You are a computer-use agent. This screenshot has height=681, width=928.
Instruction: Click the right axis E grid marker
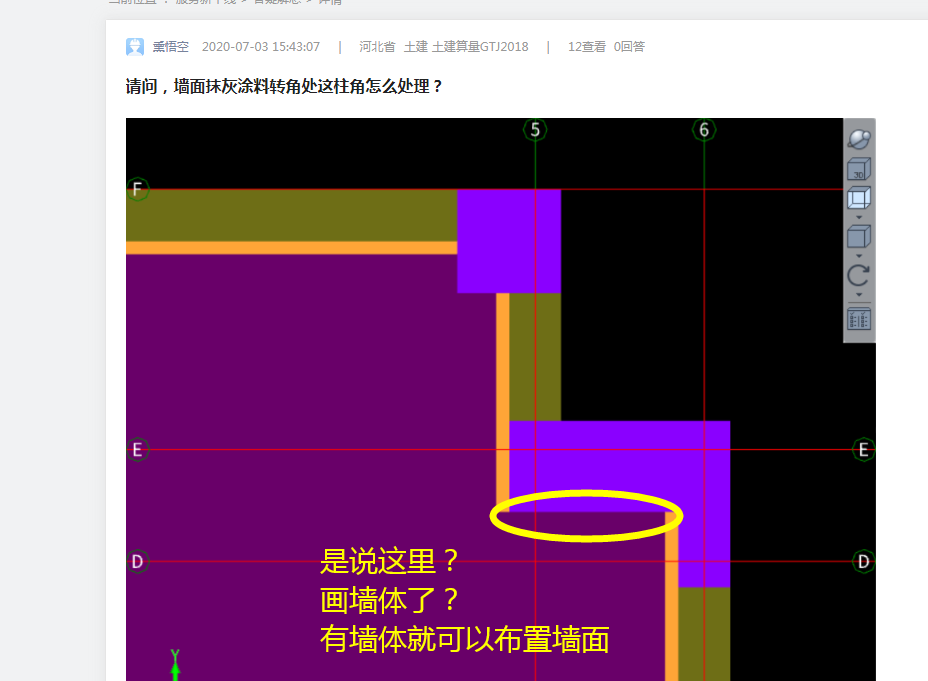pos(863,450)
